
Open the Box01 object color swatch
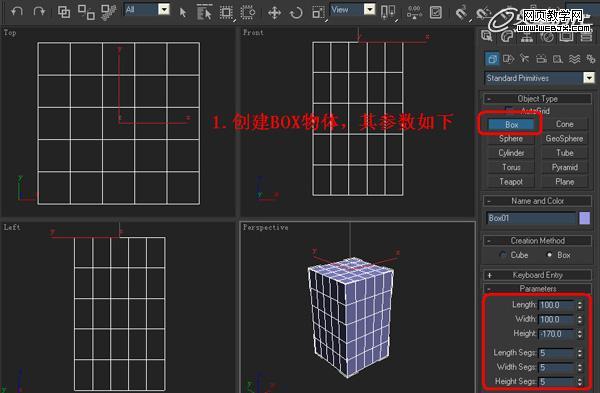[584, 218]
